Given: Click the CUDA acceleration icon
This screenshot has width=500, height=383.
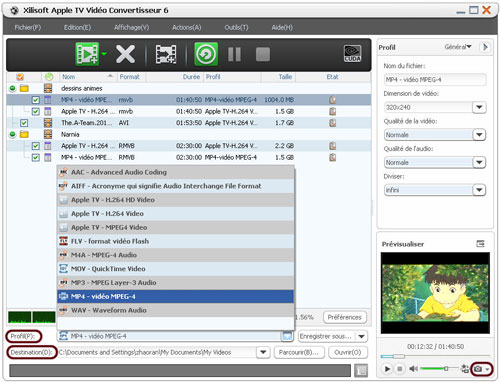Looking at the screenshot, I should pyautogui.click(x=352, y=54).
